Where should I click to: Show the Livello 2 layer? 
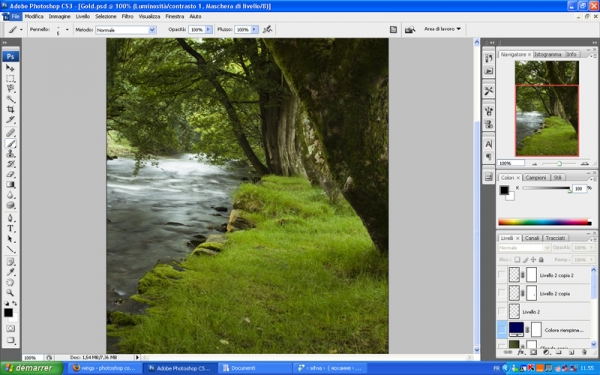click(502, 311)
